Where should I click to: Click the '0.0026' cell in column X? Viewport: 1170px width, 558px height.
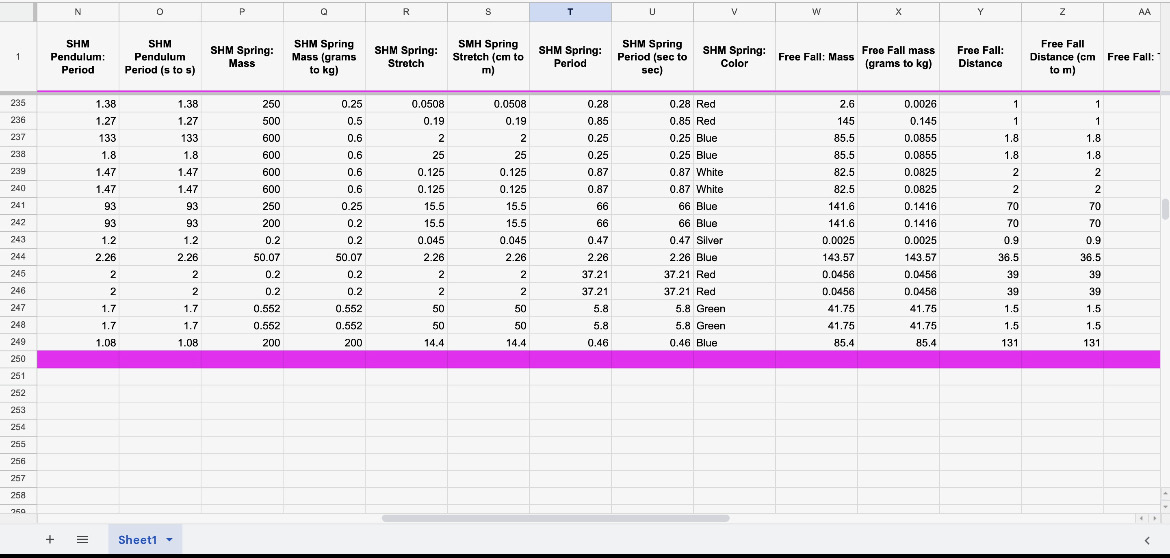click(x=899, y=104)
